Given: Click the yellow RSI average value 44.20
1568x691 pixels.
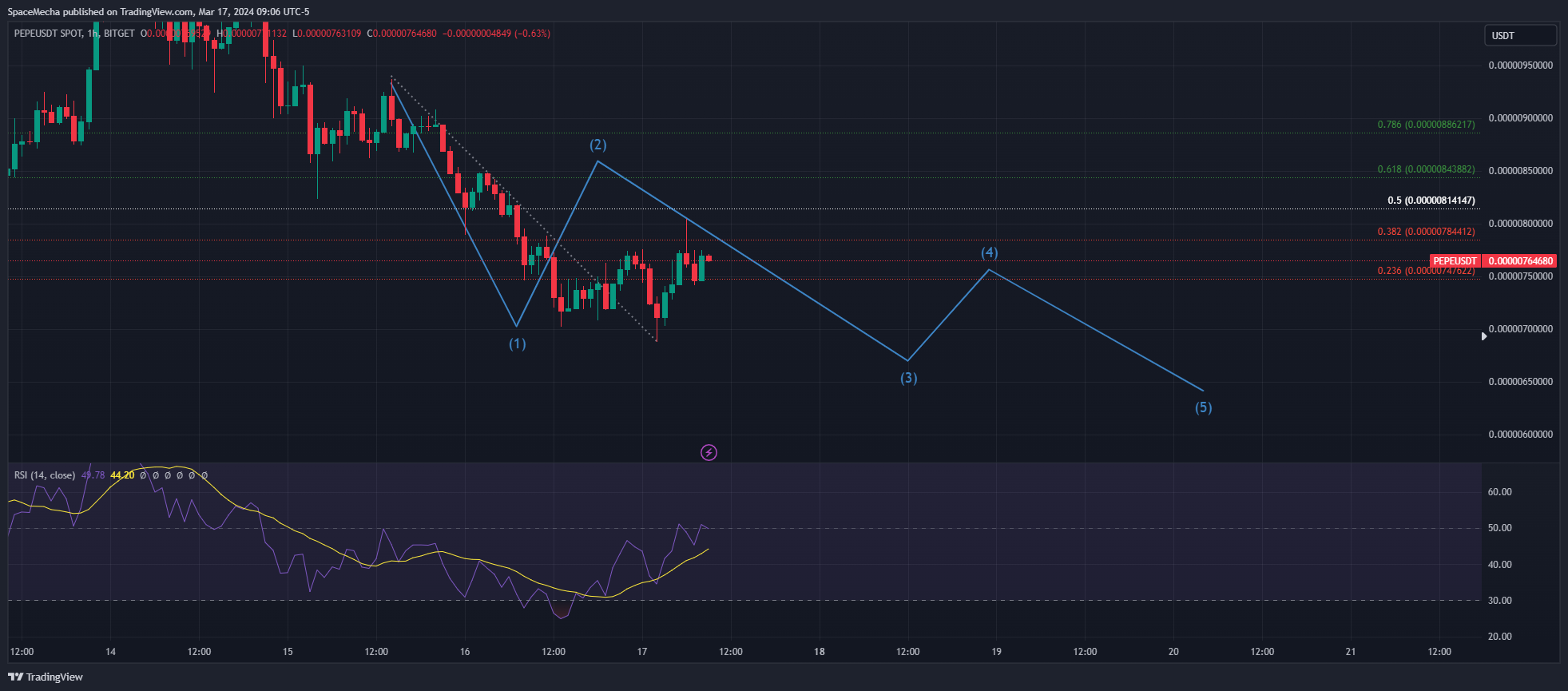Looking at the screenshot, I should pyautogui.click(x=122, y=475).
